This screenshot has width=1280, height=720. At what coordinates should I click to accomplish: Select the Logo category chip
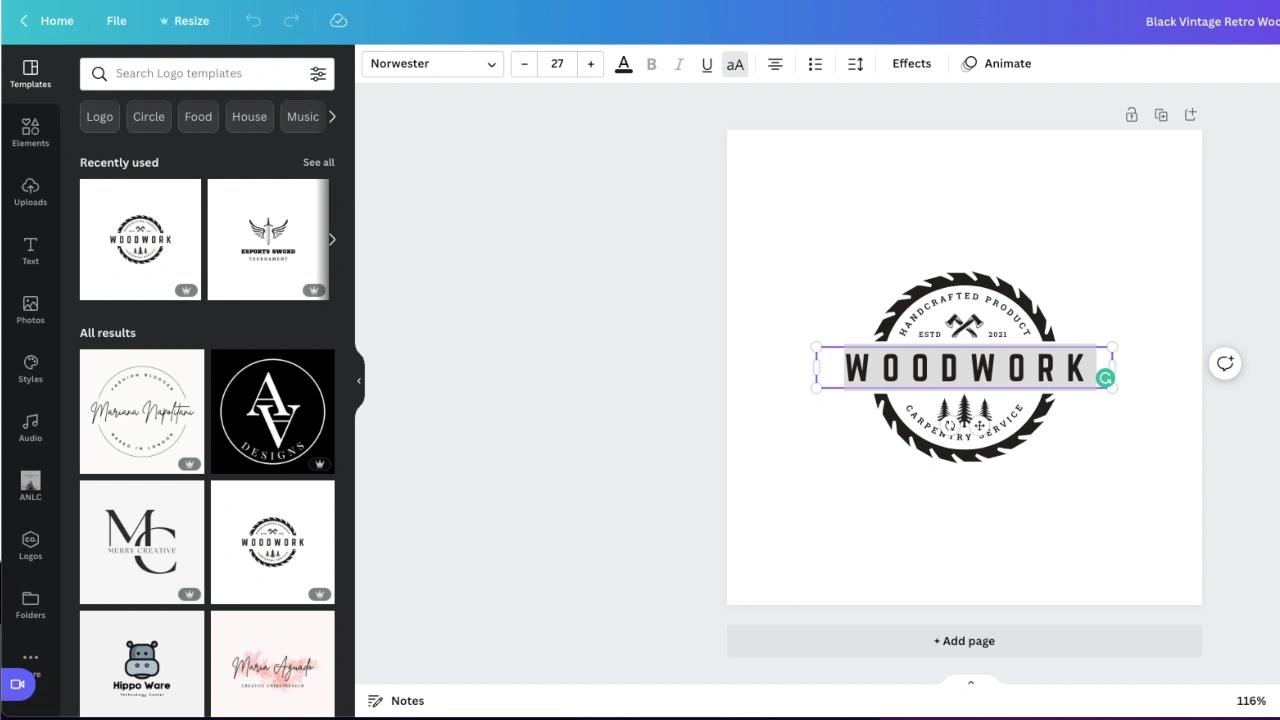tap(100, 117)
